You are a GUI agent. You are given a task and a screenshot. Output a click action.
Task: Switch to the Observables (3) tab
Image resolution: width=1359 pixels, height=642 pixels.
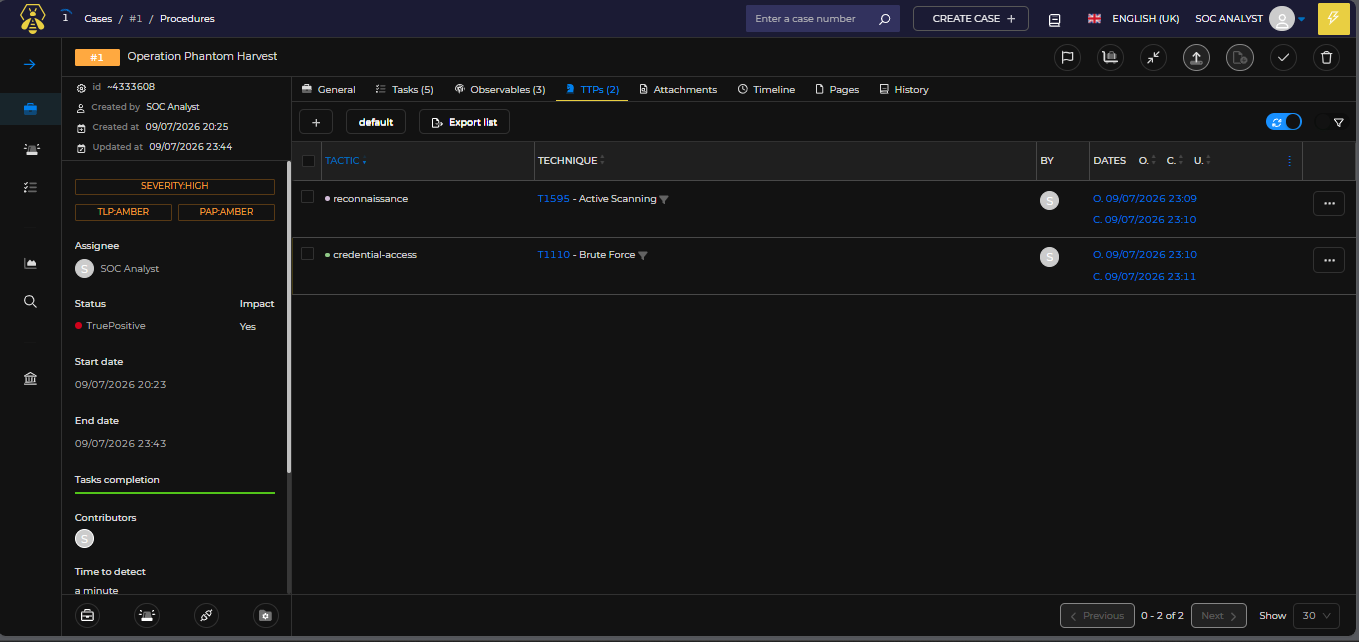coord(500,90)
